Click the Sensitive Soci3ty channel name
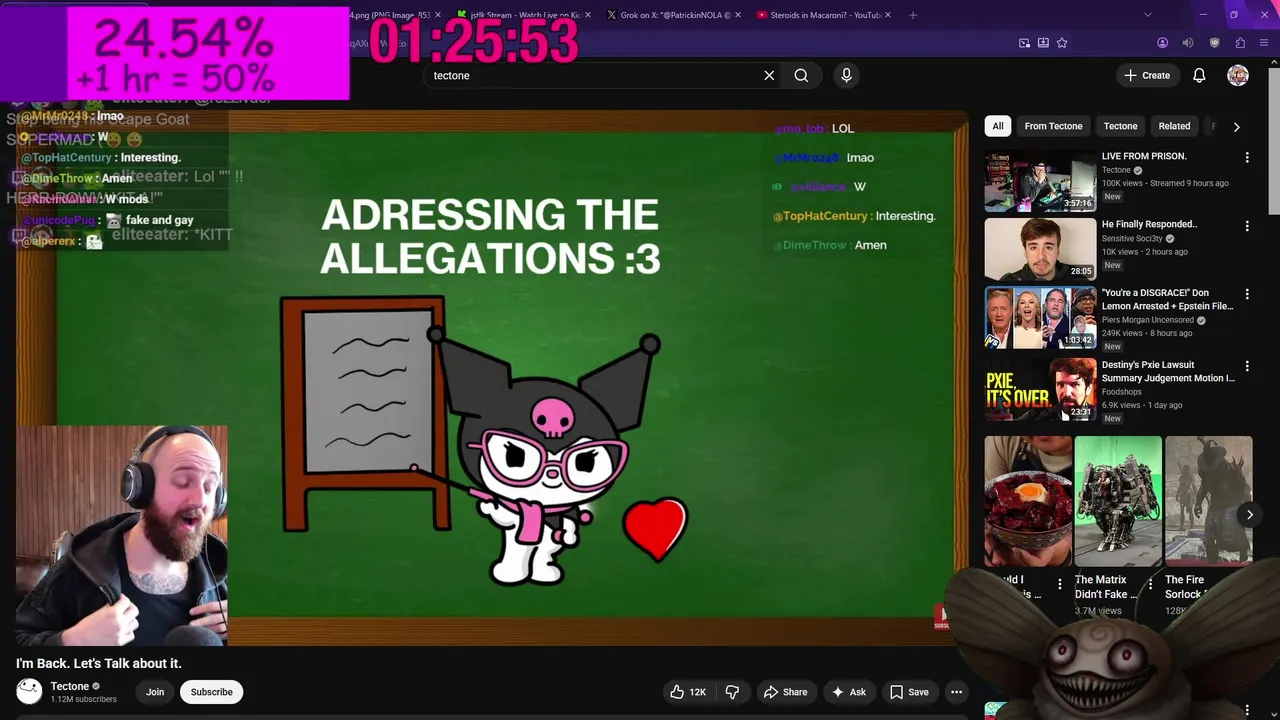The height and width of the screenshot is (720, 1280). (1133, 239)
